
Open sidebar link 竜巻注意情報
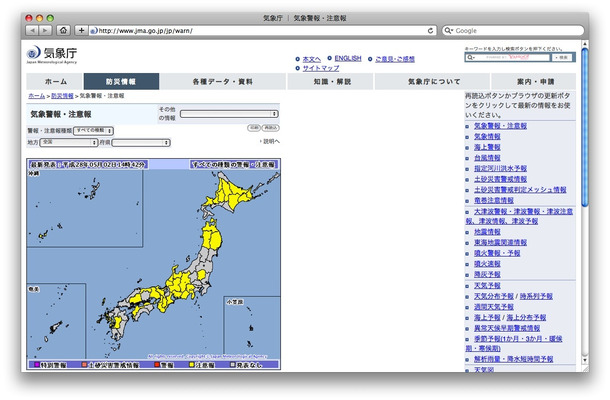pyautogui.click(x=494, y=200)
